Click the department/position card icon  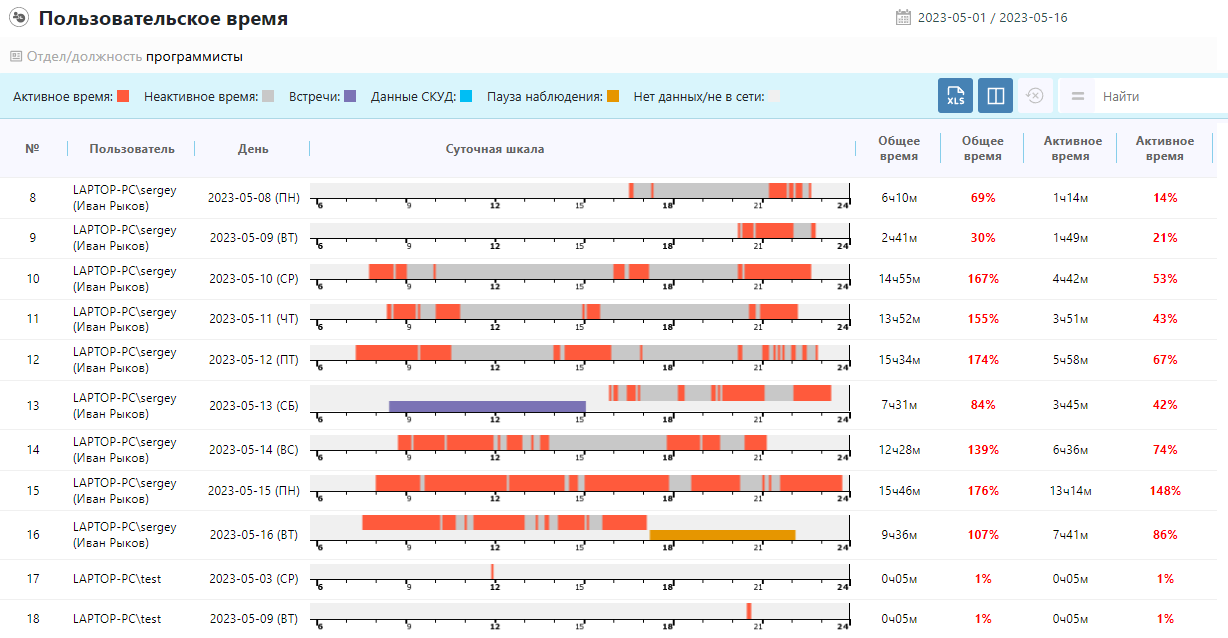pyautogui.click(x=16, y=57)
